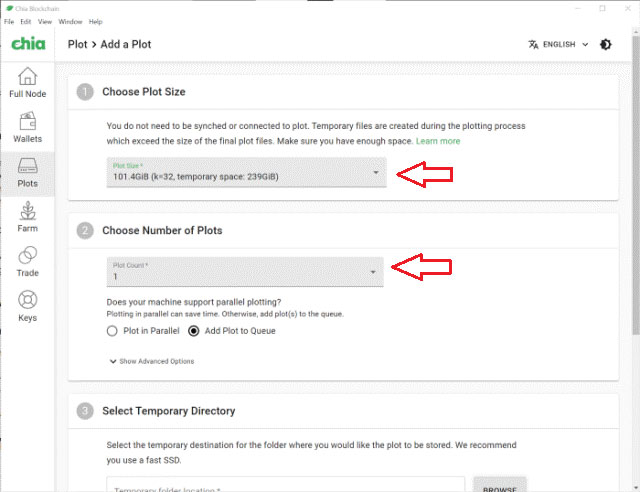Click the vertical scrollbar thumb
This screenshot has height=492, width=640.
point(636,186)
